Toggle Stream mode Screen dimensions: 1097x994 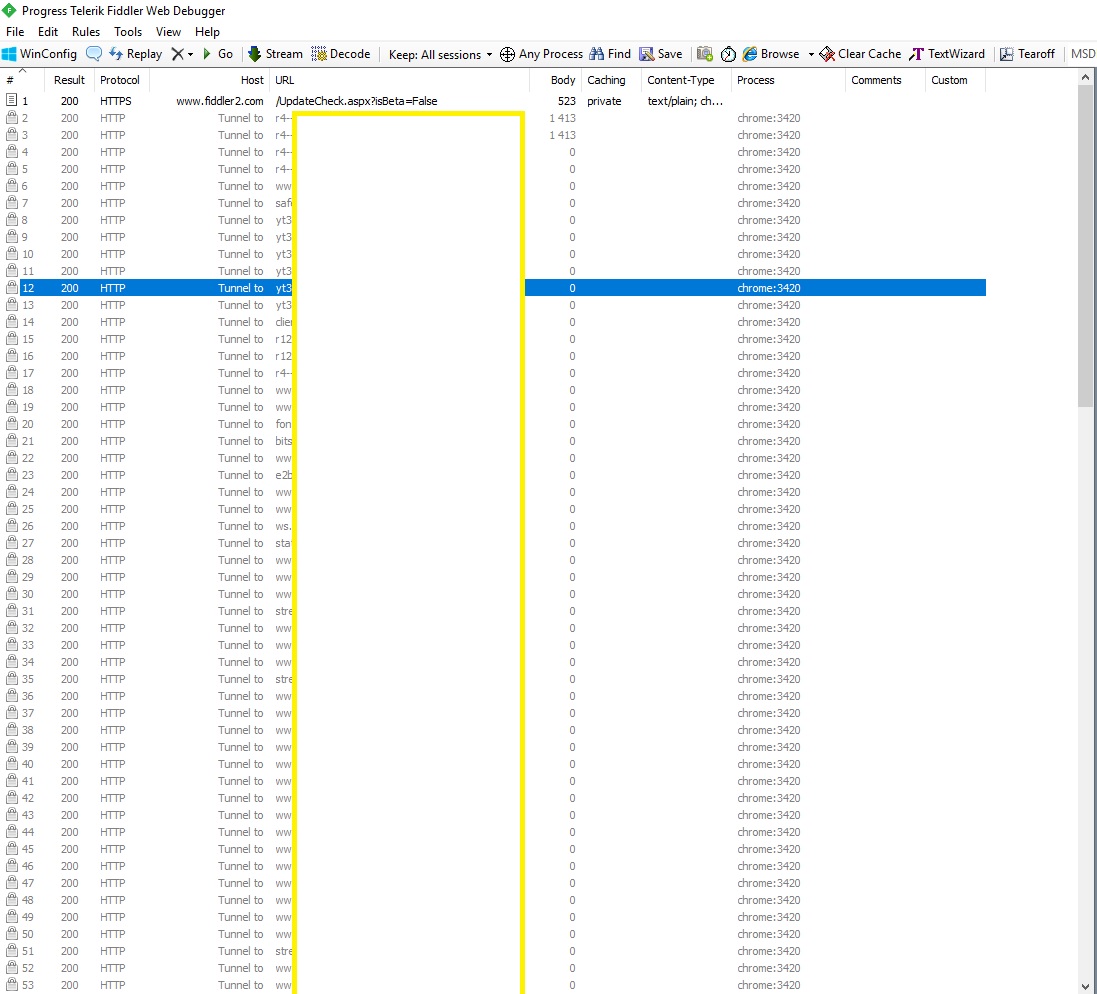[x=275, y=54]
